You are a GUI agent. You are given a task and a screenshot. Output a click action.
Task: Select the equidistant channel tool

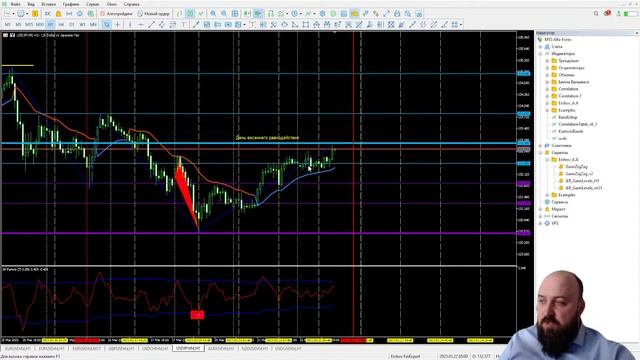162,24
